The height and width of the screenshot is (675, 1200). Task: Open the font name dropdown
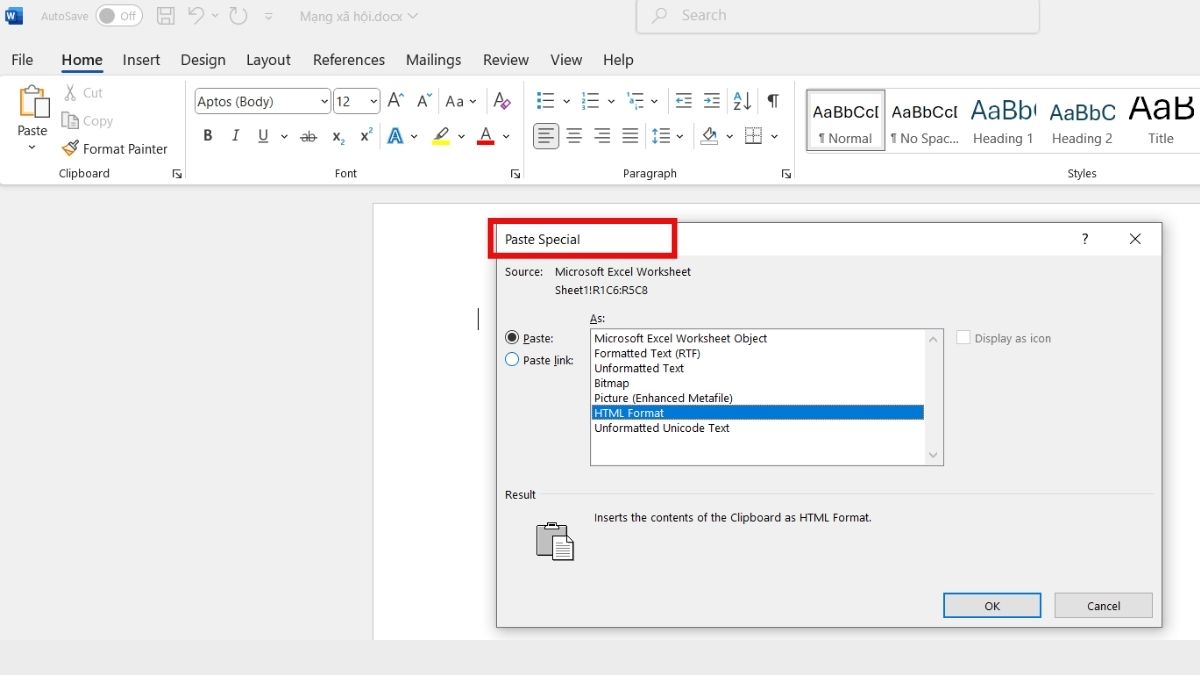point(324,101)
